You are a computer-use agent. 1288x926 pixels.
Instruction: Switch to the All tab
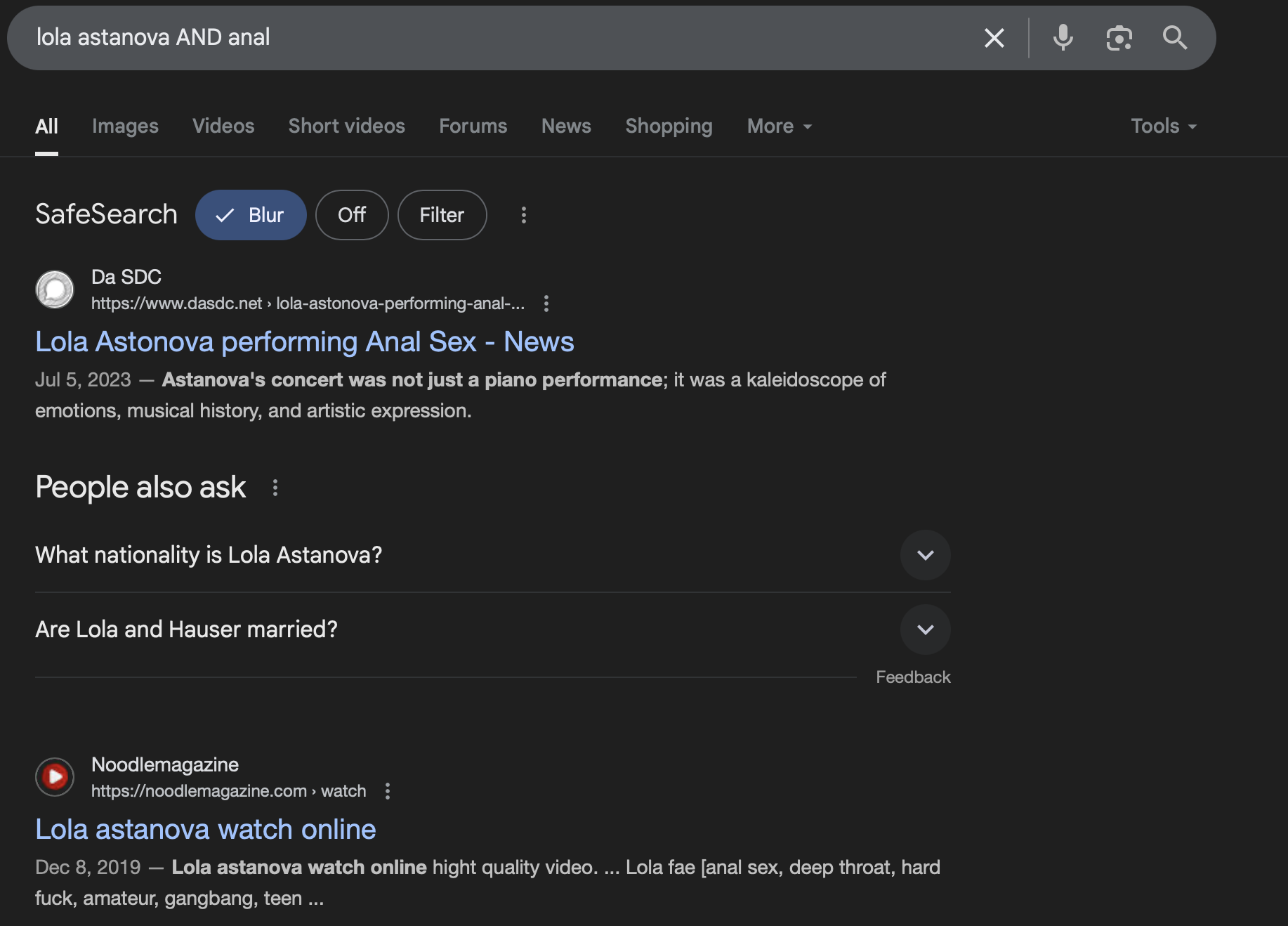click(46, 126)
